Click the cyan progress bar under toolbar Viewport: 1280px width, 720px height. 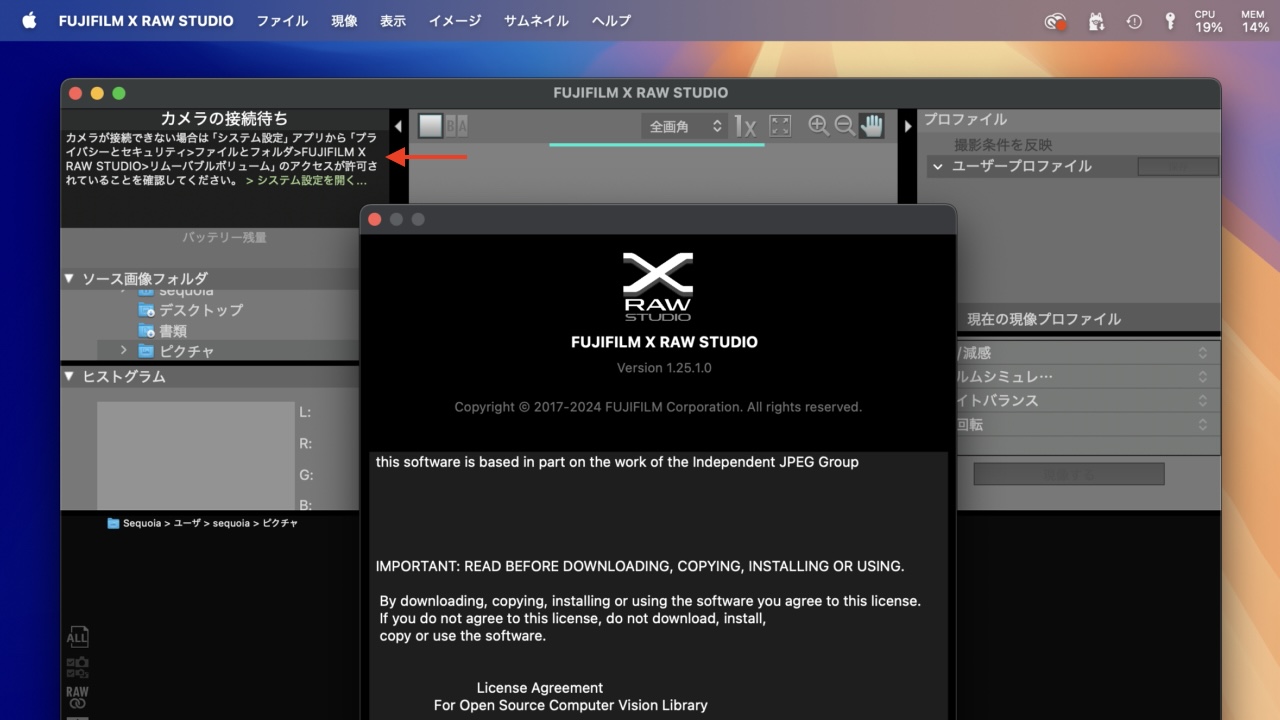(x=657, y=145)
